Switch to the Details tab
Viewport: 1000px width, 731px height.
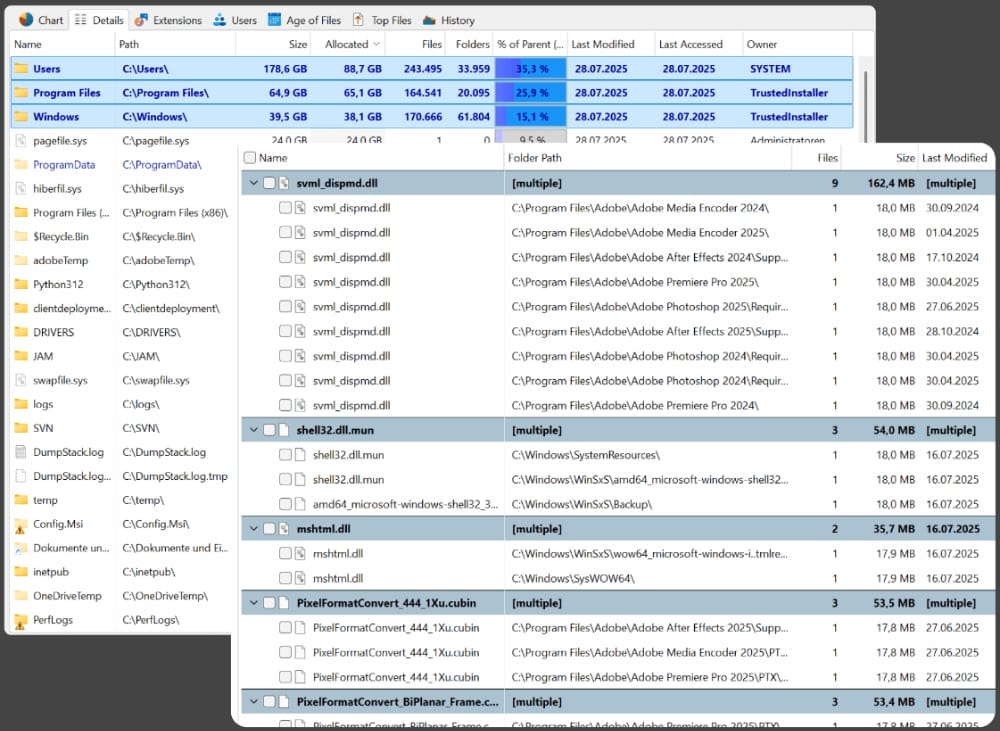pos(99,20)
